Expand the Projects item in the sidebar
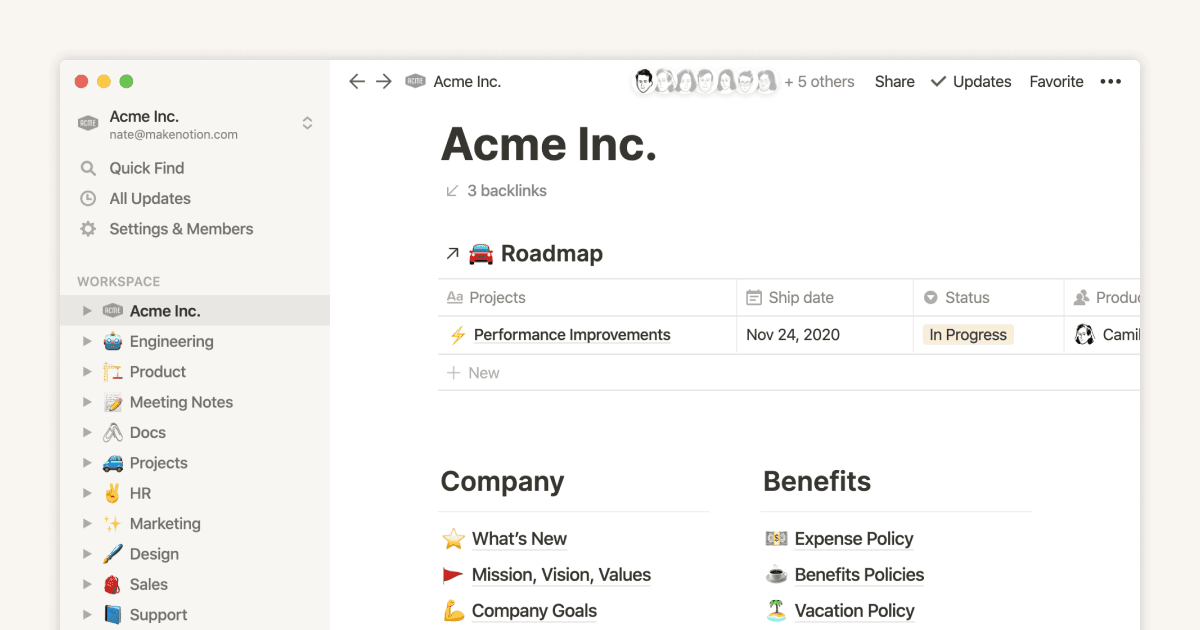Image resolution: width=1200 pixels, height=630 pixels. click(87, 462)
